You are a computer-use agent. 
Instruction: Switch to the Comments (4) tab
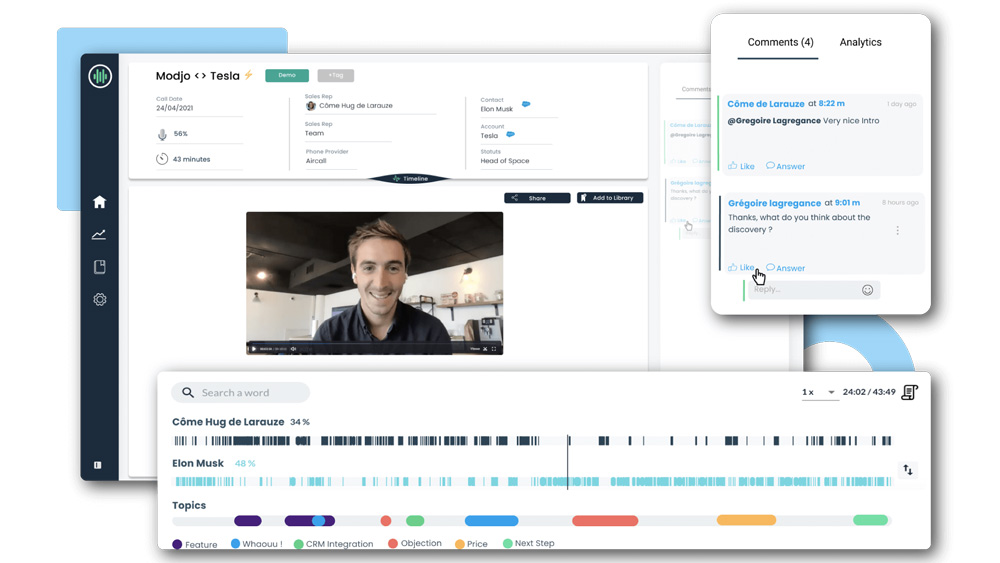pos(780,42)
